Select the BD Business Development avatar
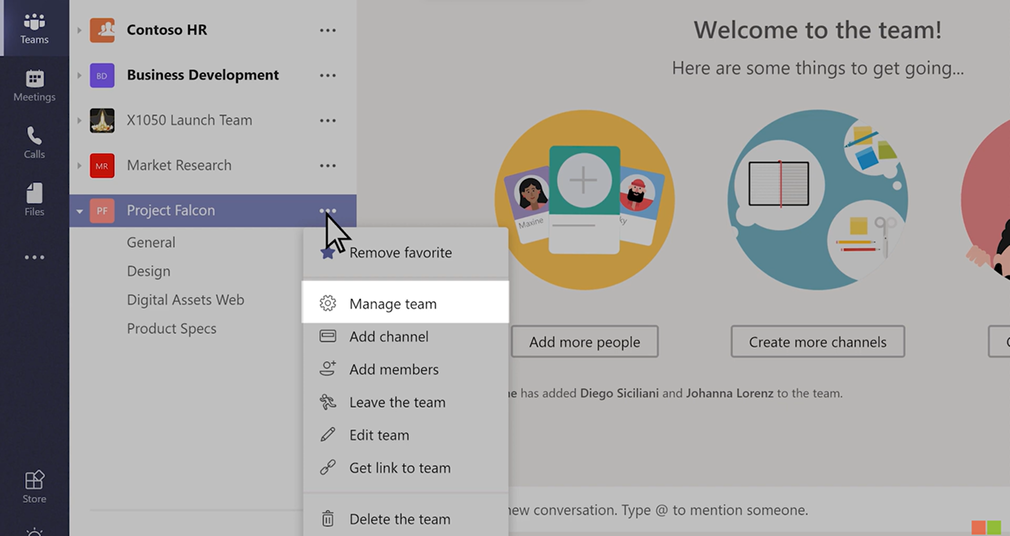 tap(102, 75)
